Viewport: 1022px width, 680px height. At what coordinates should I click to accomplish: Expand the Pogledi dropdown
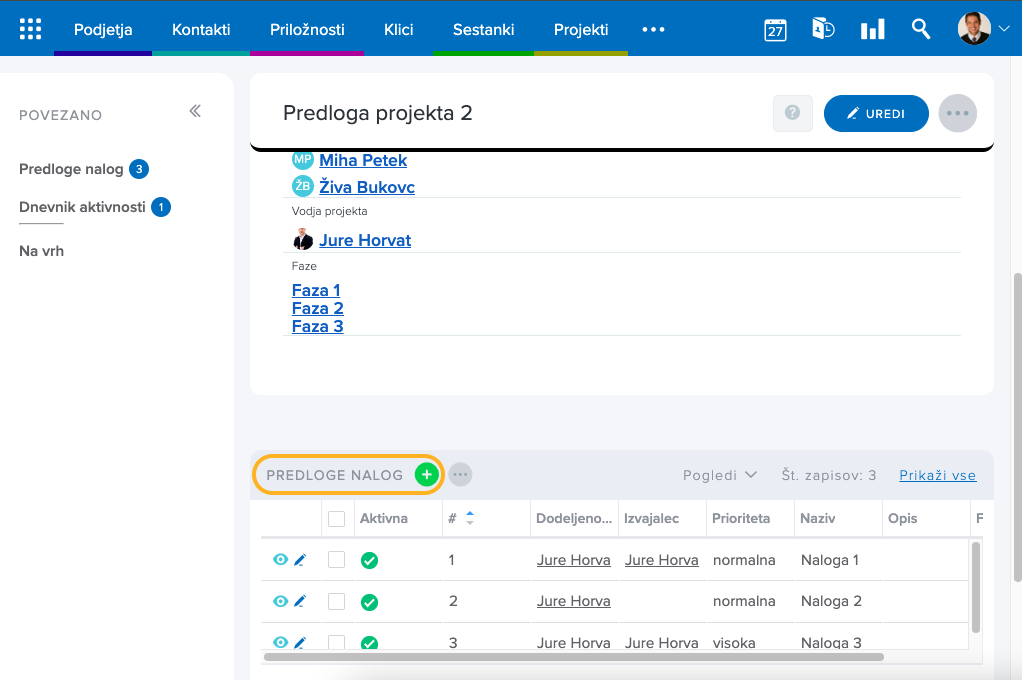(719, 475)
